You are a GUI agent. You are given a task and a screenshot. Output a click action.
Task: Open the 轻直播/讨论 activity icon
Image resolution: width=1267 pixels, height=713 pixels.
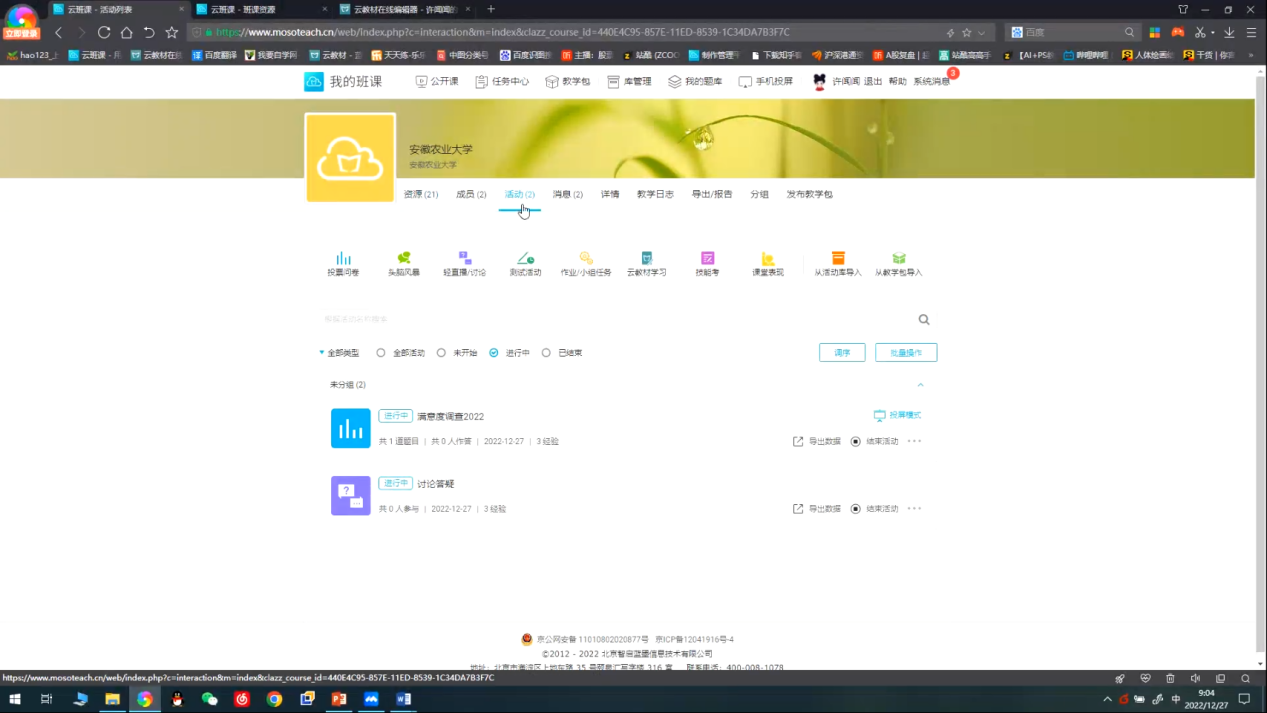[x=465, y=263]
